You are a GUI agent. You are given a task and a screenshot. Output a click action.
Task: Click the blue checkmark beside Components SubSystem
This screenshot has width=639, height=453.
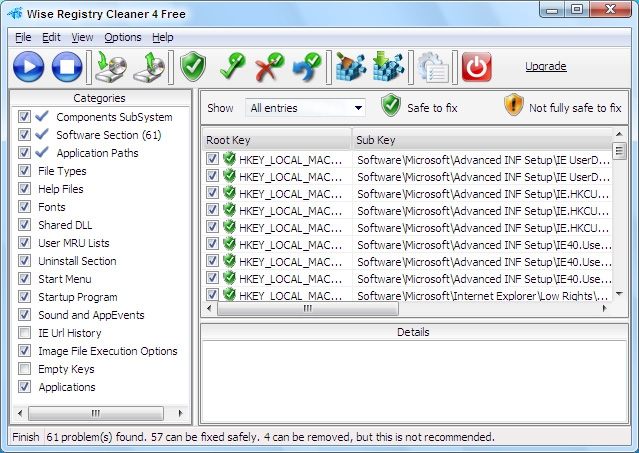pos(42,116)
